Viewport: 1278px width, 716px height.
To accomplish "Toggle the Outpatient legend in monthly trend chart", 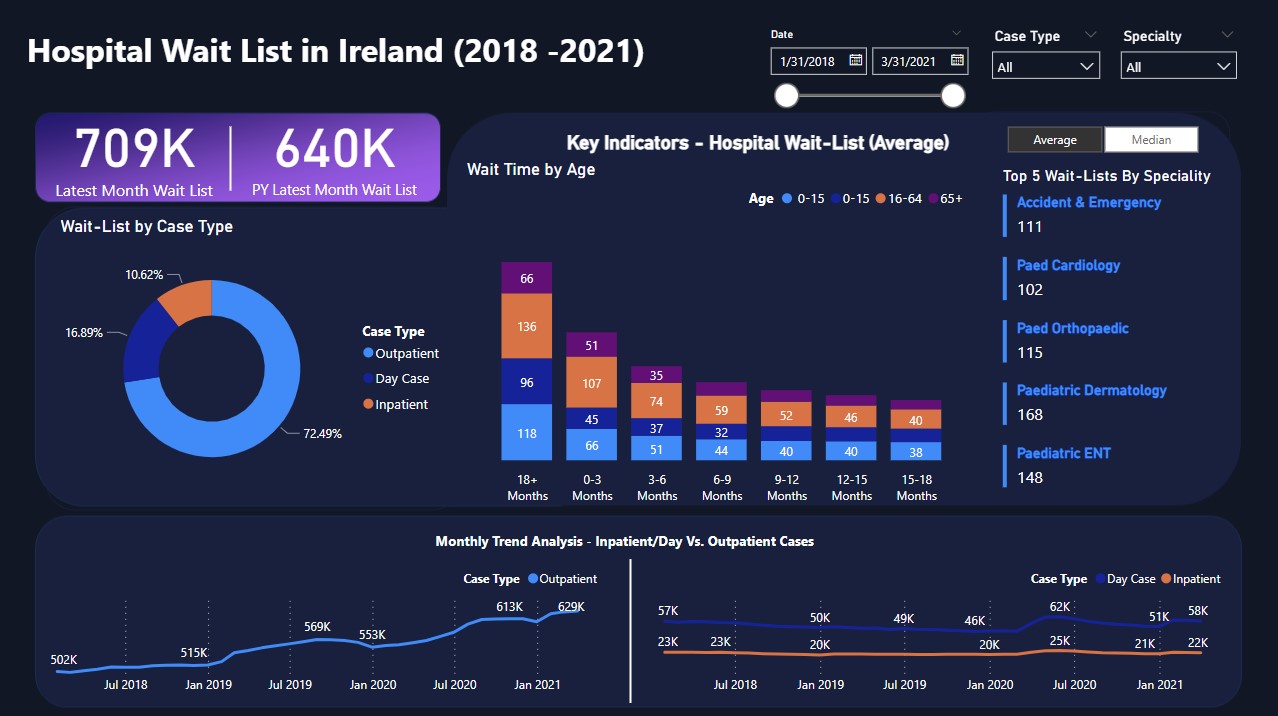I will click(x=531, y=578).
